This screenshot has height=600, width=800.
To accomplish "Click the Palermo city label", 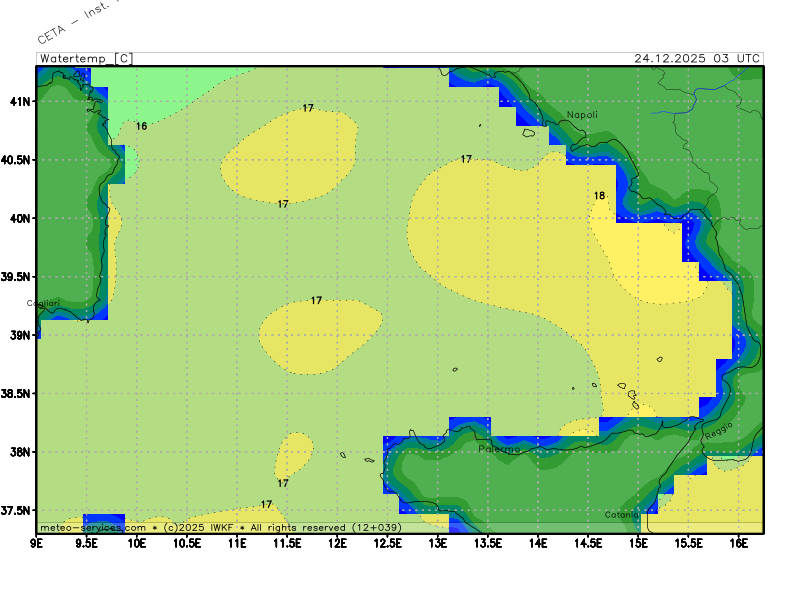I will coord(499,449).
